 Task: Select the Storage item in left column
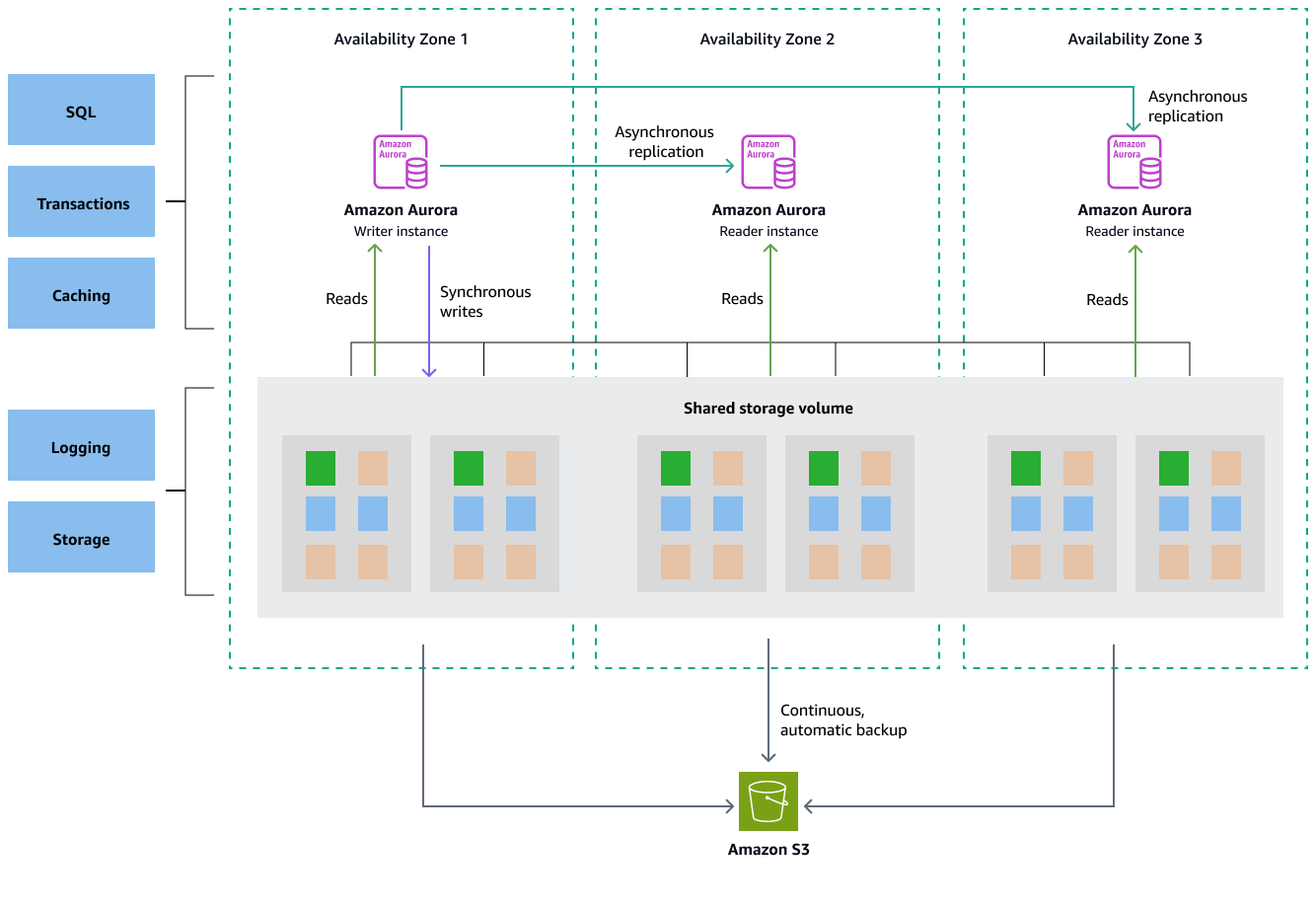point(81,537)
